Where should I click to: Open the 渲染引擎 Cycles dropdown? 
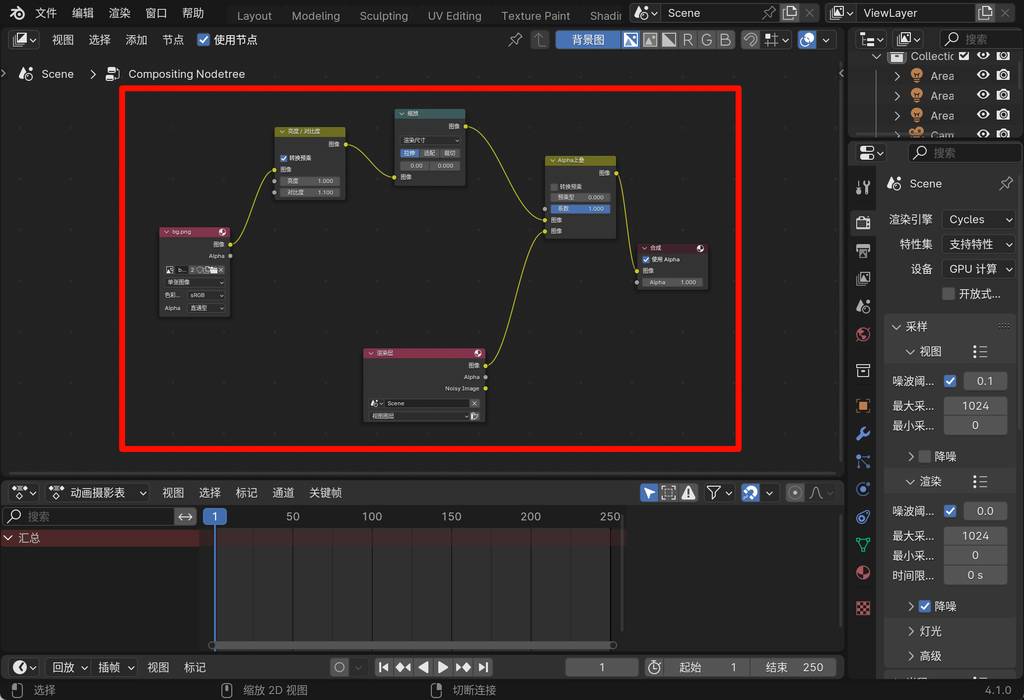point(979,219)
